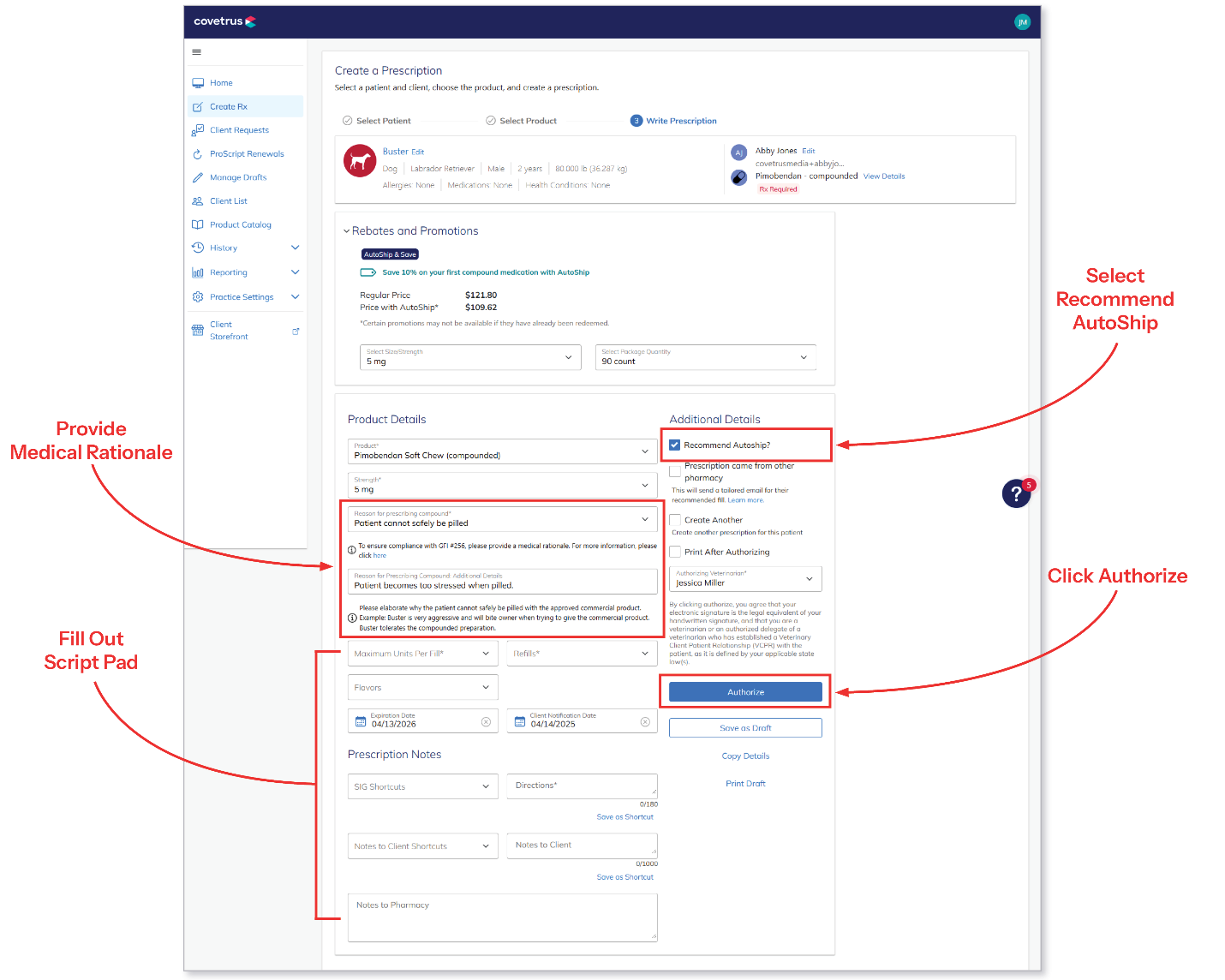Open the Product Catalog
This screenshot has width=1225, height=980.
(x=242, y=224)
